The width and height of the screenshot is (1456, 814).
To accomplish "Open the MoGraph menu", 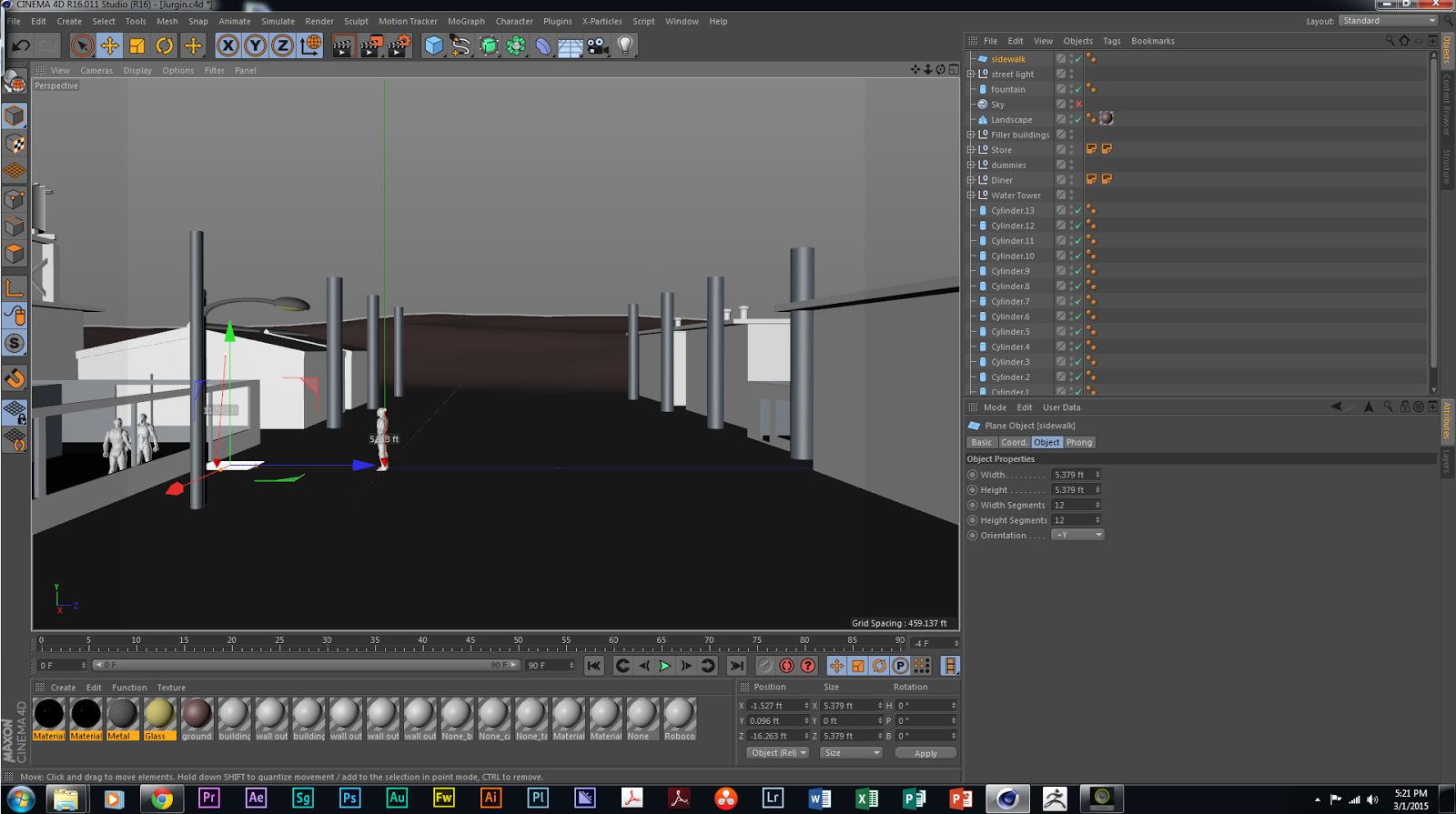I will 466,21.
